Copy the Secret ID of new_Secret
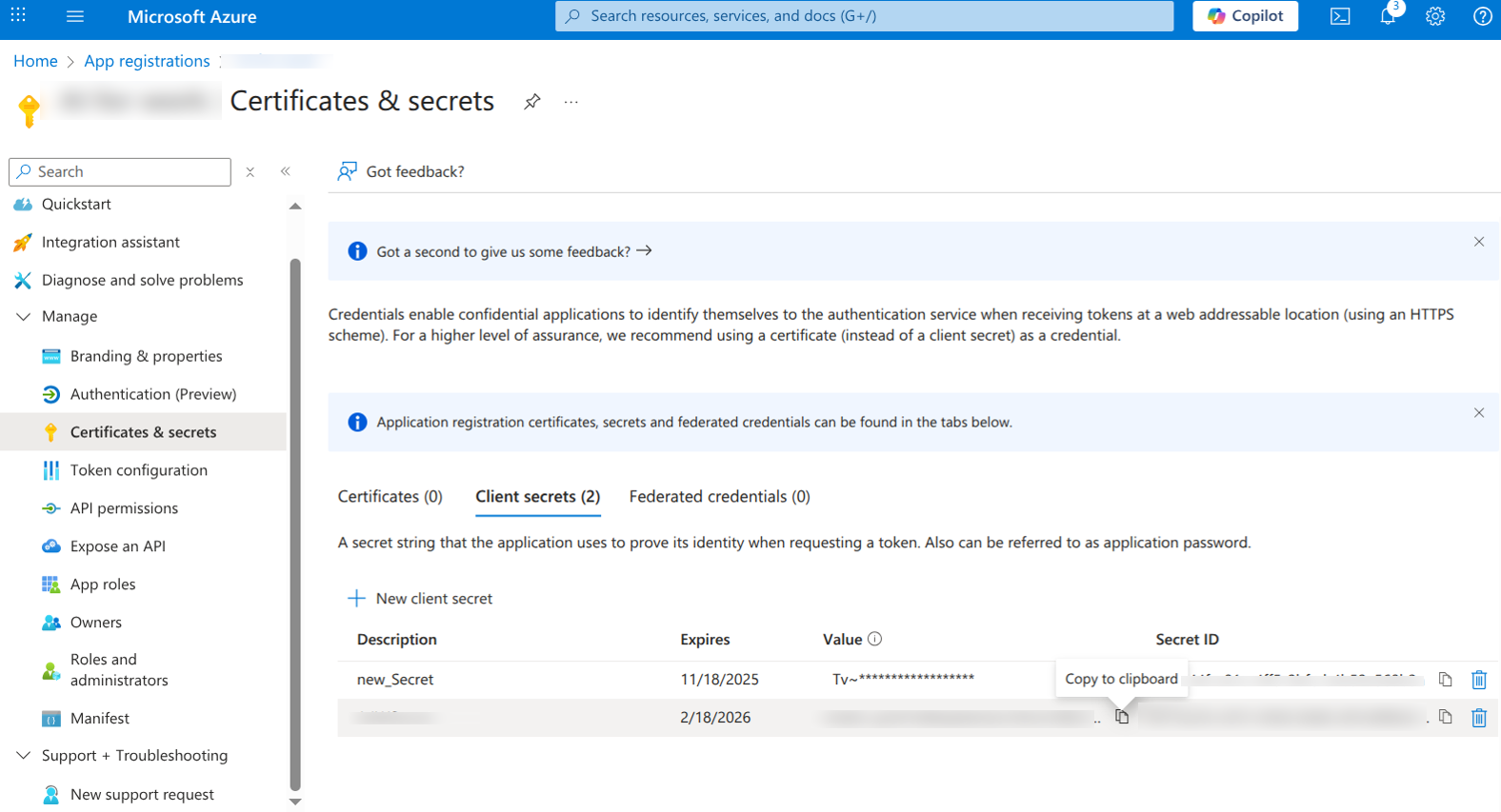Viewport: 1501px width, 812px height. click(1446, 680)
